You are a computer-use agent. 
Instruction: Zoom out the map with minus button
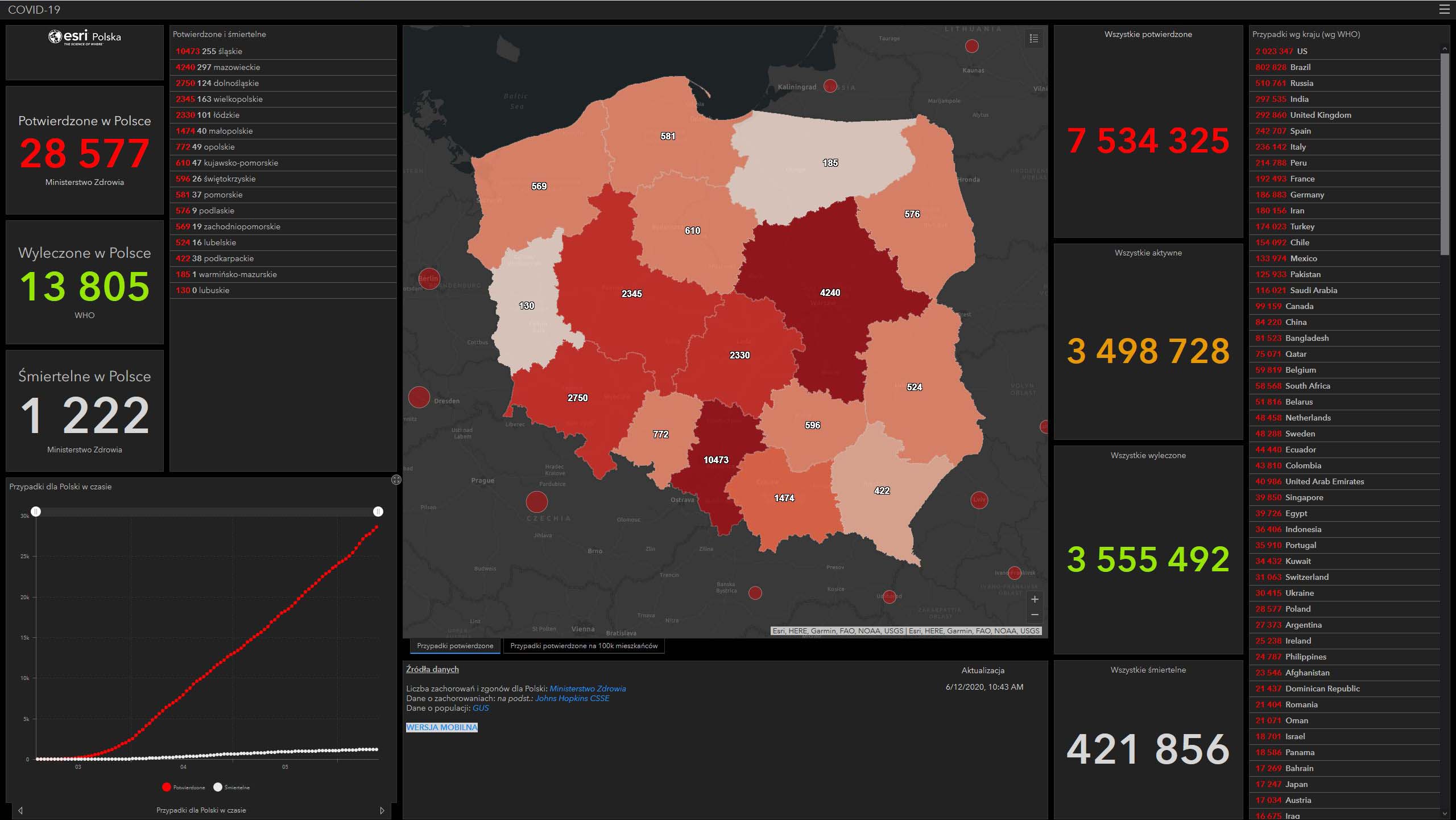1035,615
